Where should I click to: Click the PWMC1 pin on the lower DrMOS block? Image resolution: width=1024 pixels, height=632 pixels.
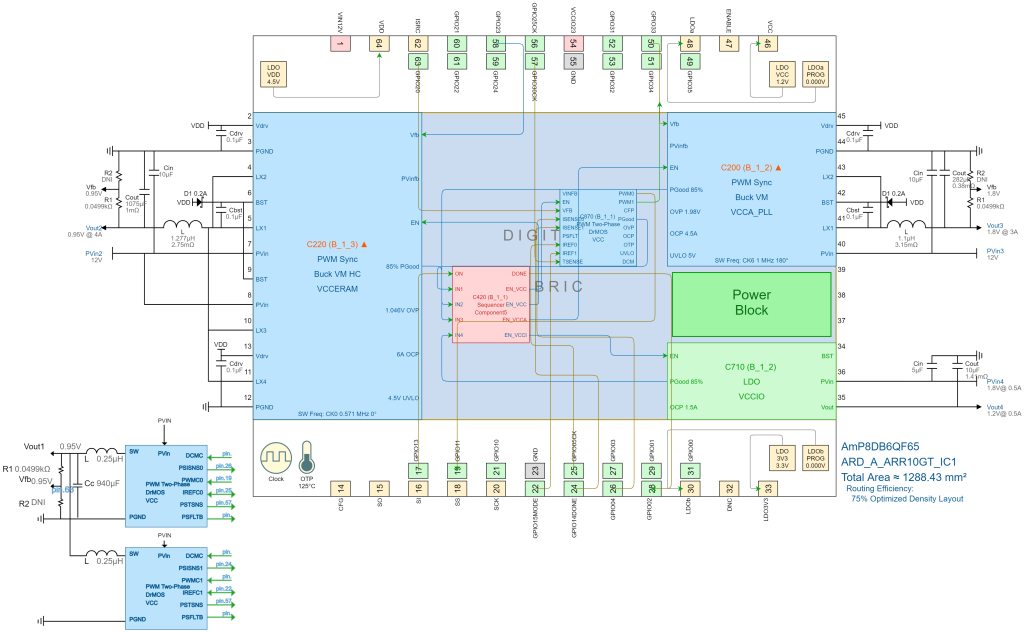tap(192, 580)
